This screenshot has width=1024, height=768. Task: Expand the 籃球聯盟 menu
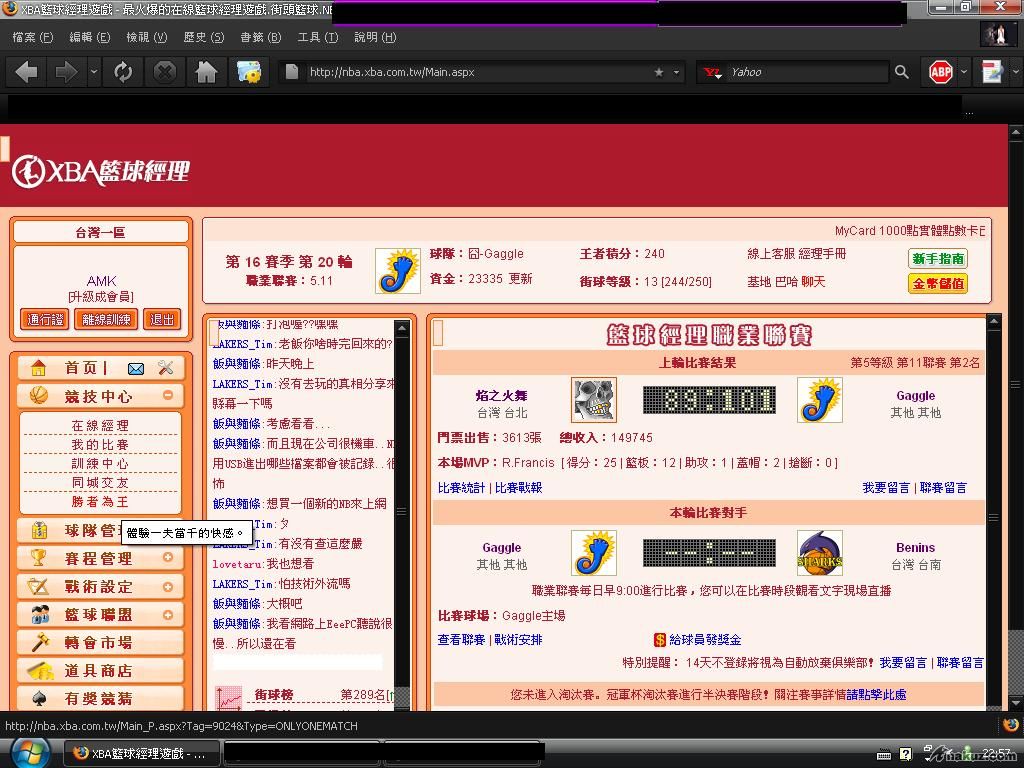pos(168,615)
